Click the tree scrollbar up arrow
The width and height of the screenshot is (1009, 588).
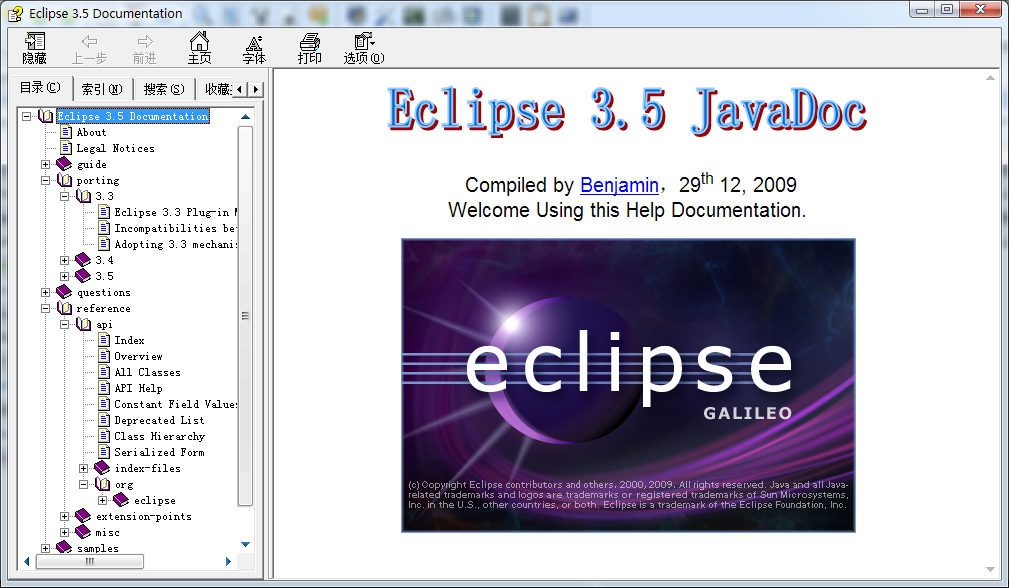245,116
